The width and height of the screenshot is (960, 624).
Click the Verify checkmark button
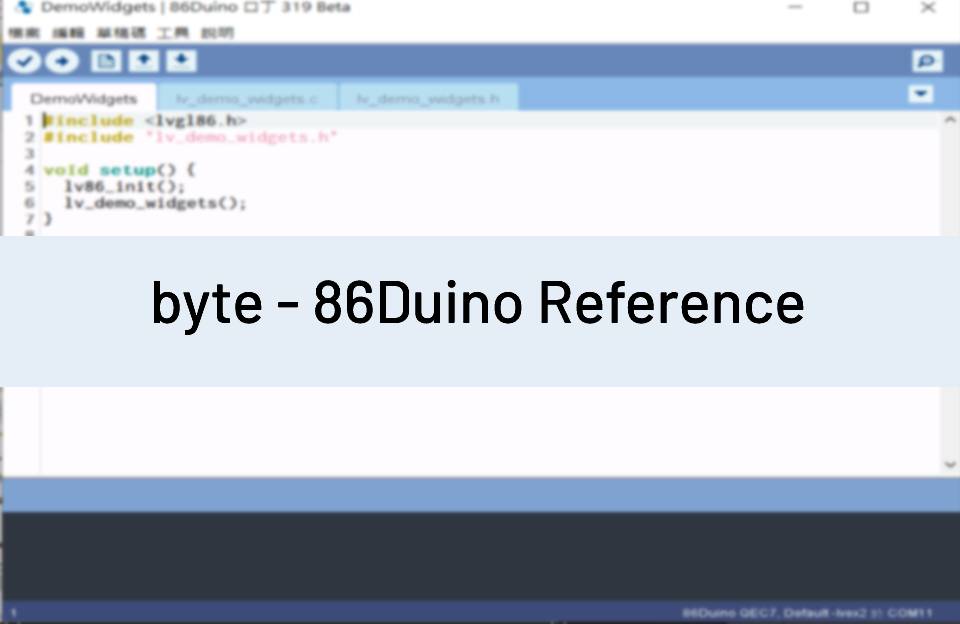click(x=24, y=61)
